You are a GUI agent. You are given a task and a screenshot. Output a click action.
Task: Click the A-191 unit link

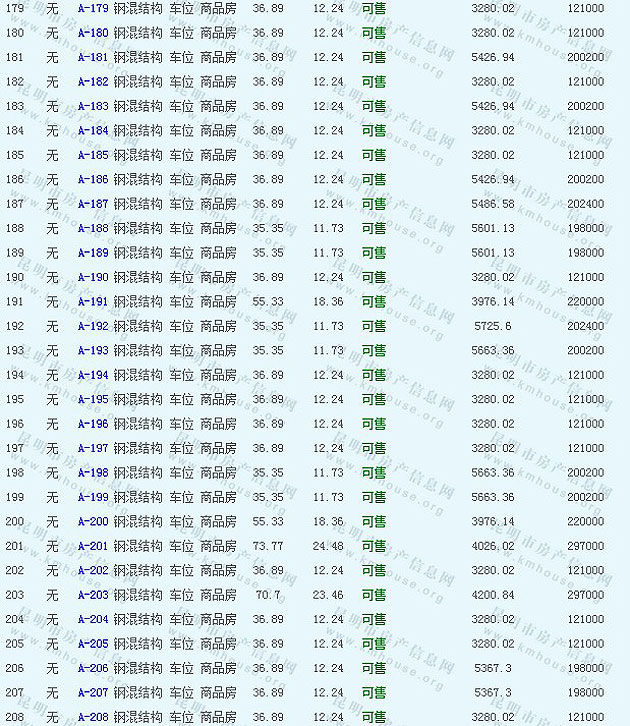(x=93, y=302)
